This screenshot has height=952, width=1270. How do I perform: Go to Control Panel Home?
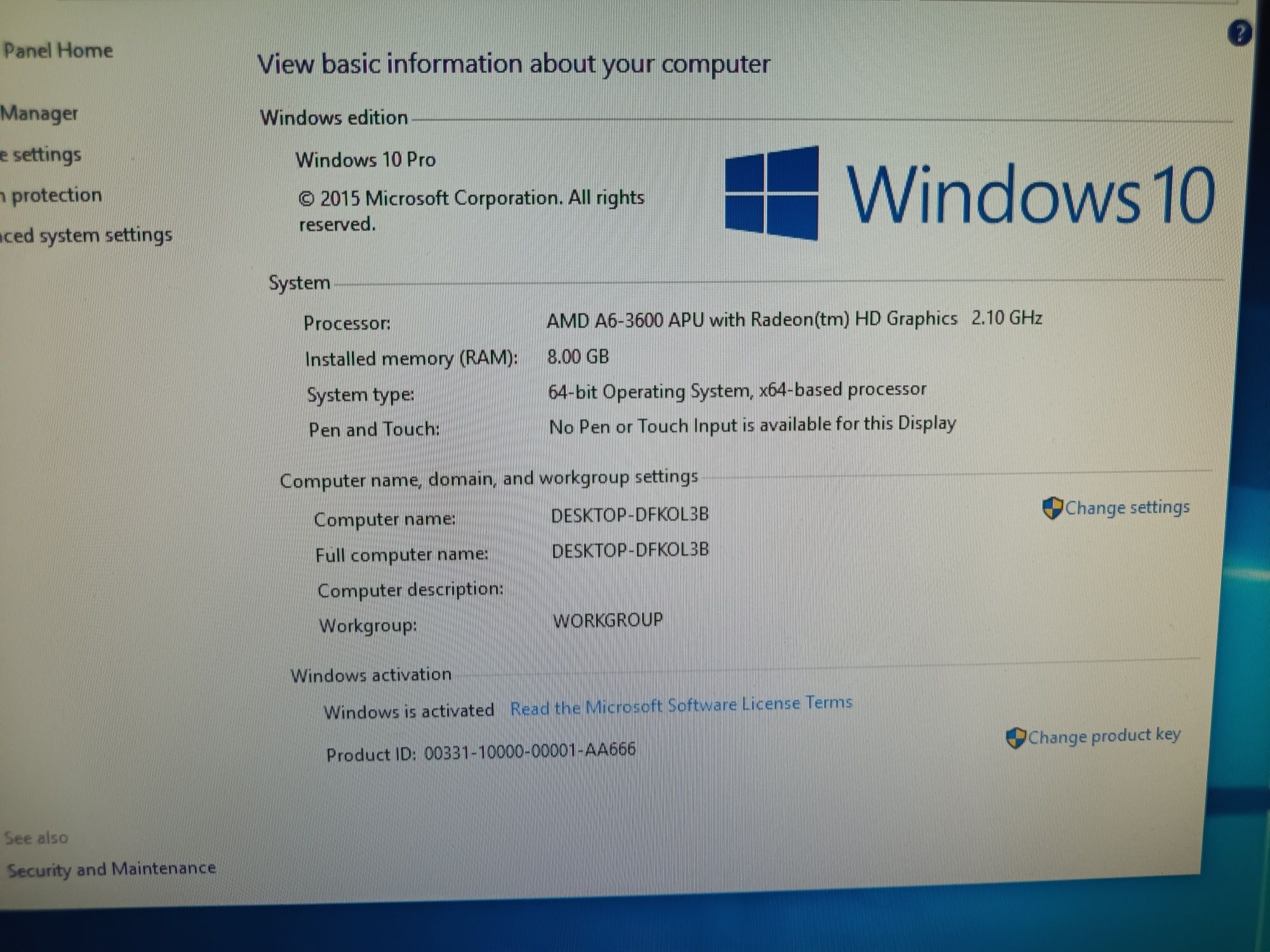point(57,51)
